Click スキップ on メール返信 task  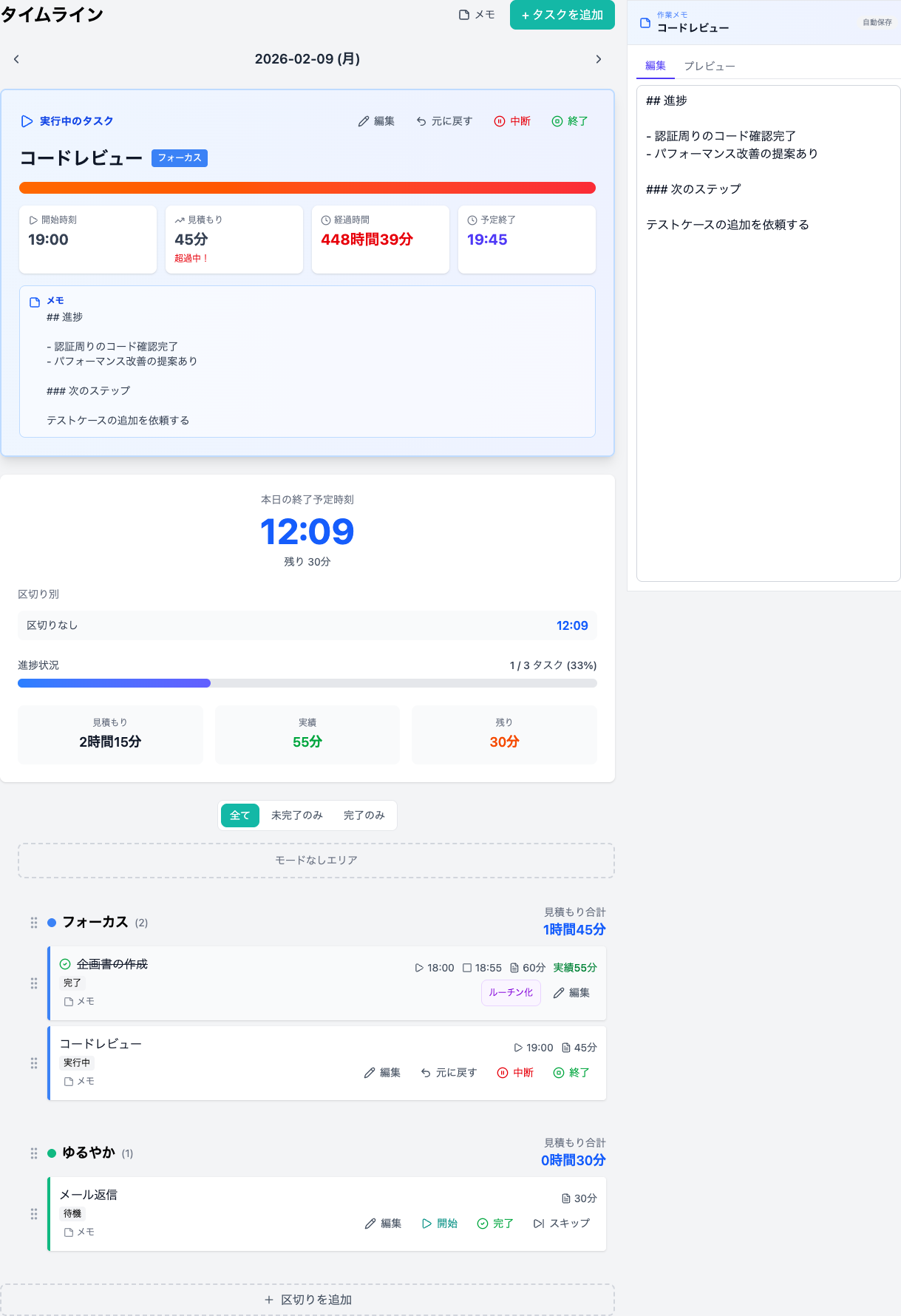pyautogui.click(x=562, y=1224)
